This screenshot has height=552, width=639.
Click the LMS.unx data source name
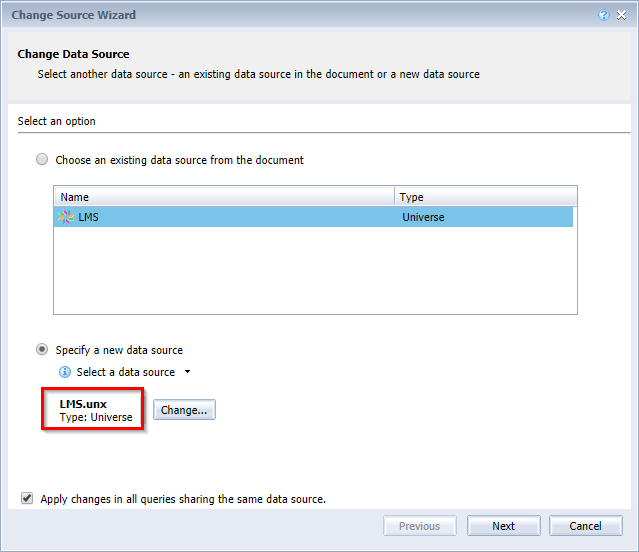(85, 404)
